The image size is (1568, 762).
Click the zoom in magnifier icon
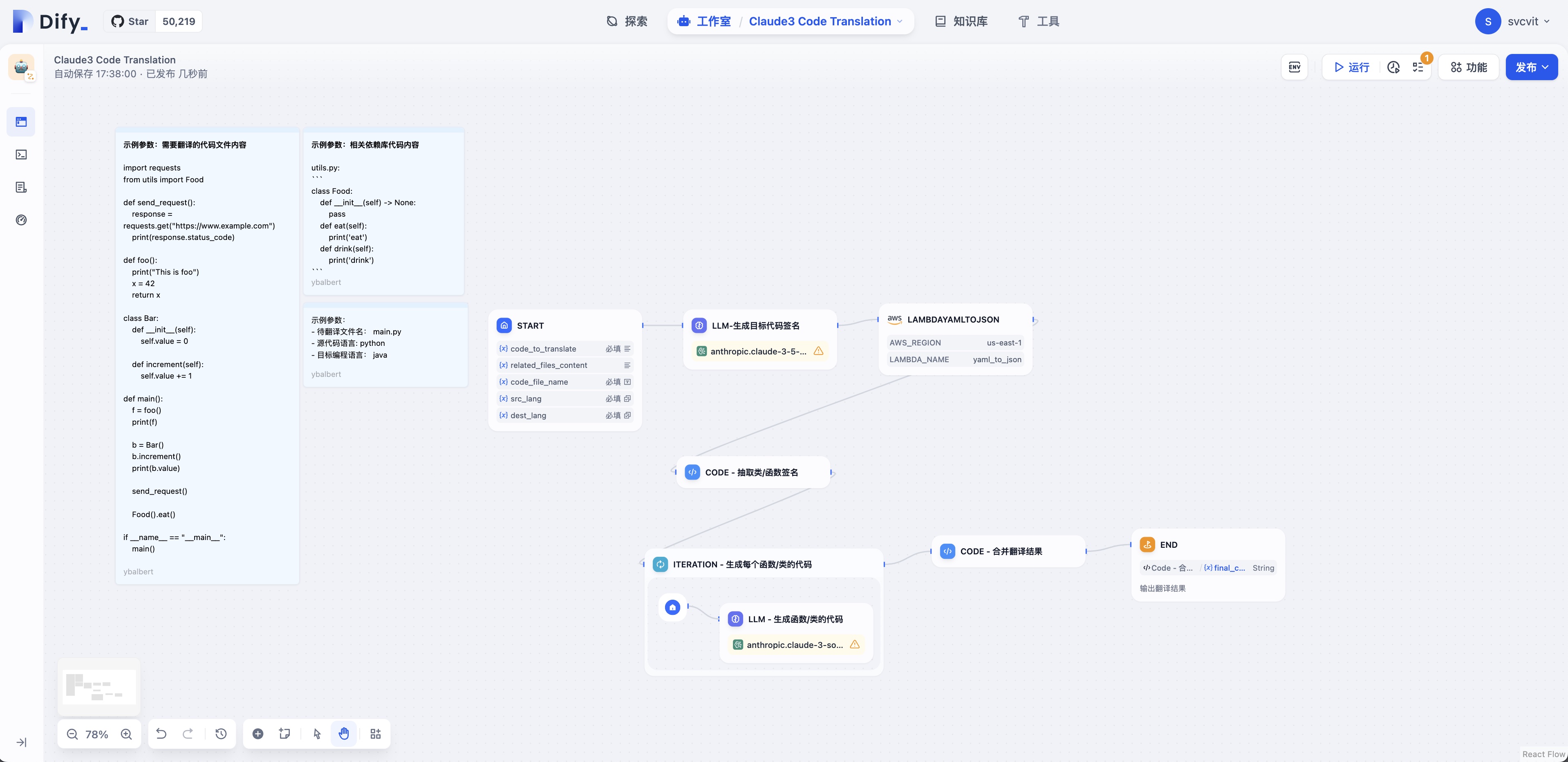click(127, 734)
